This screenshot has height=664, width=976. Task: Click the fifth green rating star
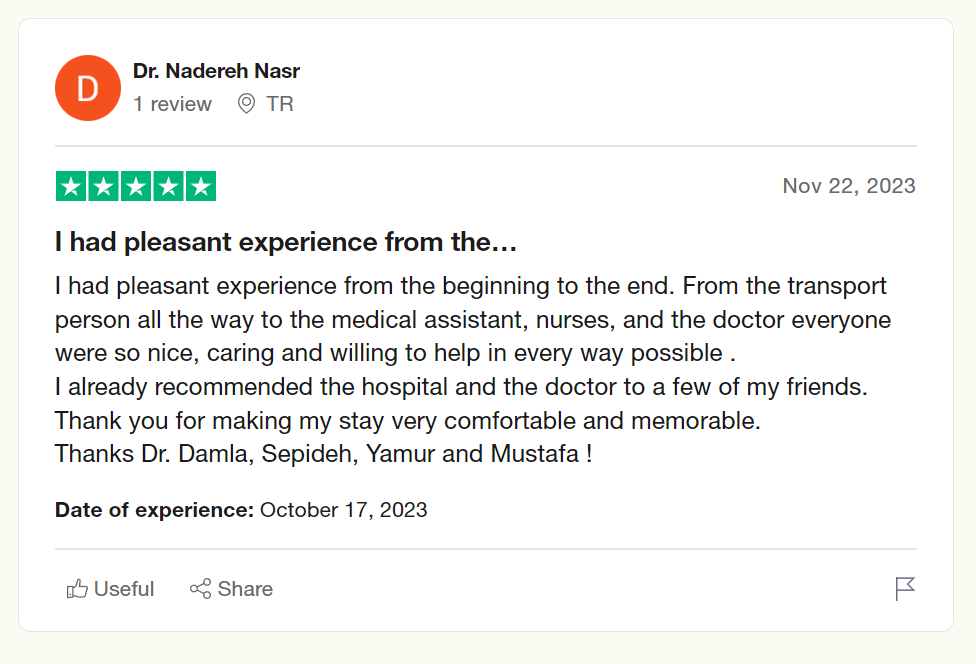201,186
